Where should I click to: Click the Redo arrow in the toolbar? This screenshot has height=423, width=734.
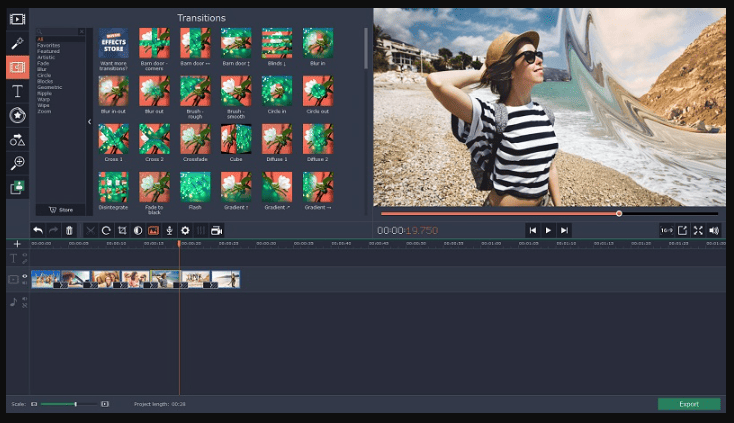coord(53,230)
